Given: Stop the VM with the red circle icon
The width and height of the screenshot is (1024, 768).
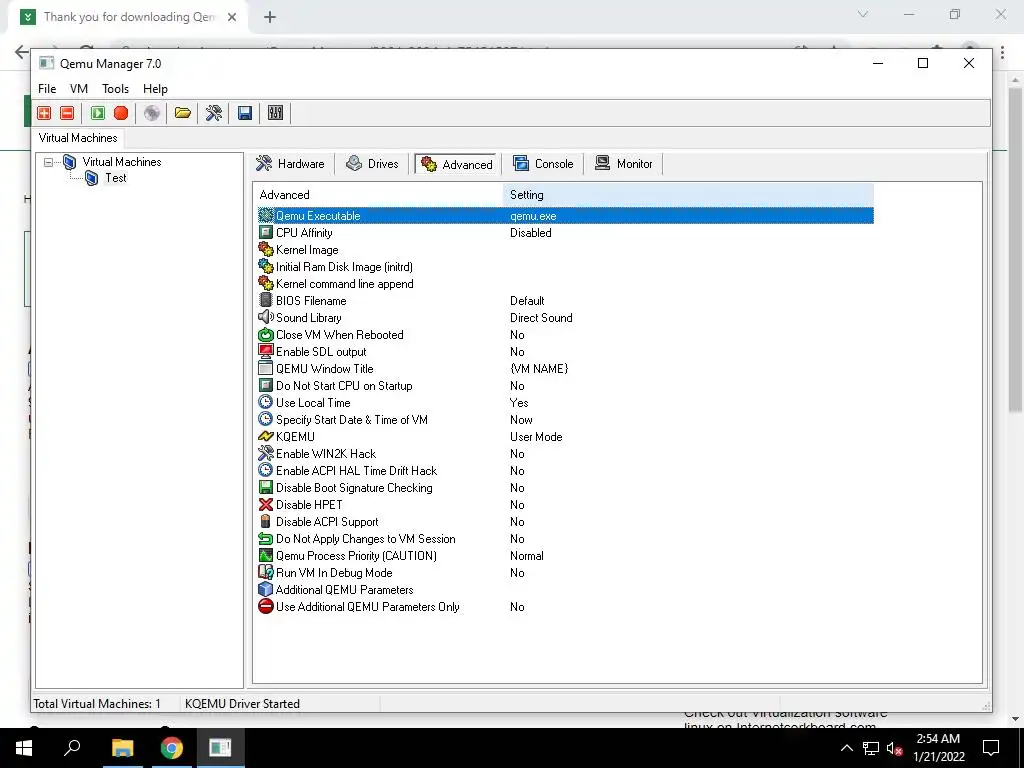Looking at the screenshot, I should point(121,113).
